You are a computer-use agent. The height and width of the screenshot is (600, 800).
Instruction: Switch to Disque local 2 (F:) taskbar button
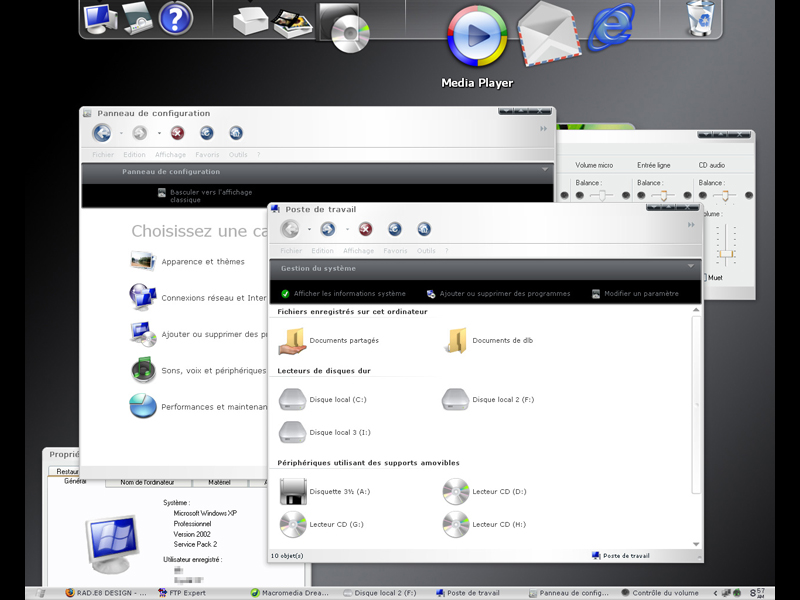(x=380, y=593)
